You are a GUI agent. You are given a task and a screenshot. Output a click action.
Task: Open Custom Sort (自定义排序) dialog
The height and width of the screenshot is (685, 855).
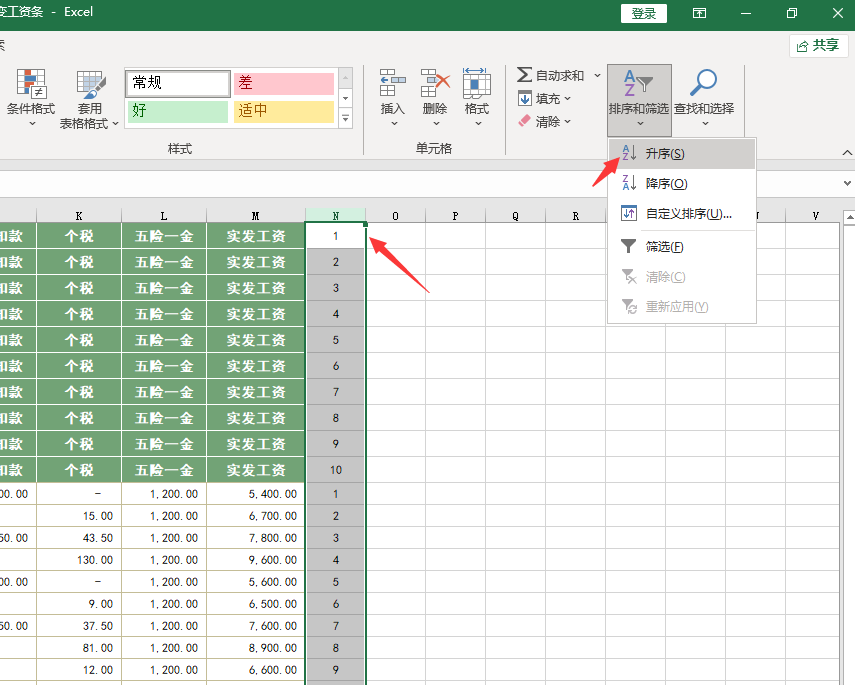pyautogui.click(x=688, y=214)
